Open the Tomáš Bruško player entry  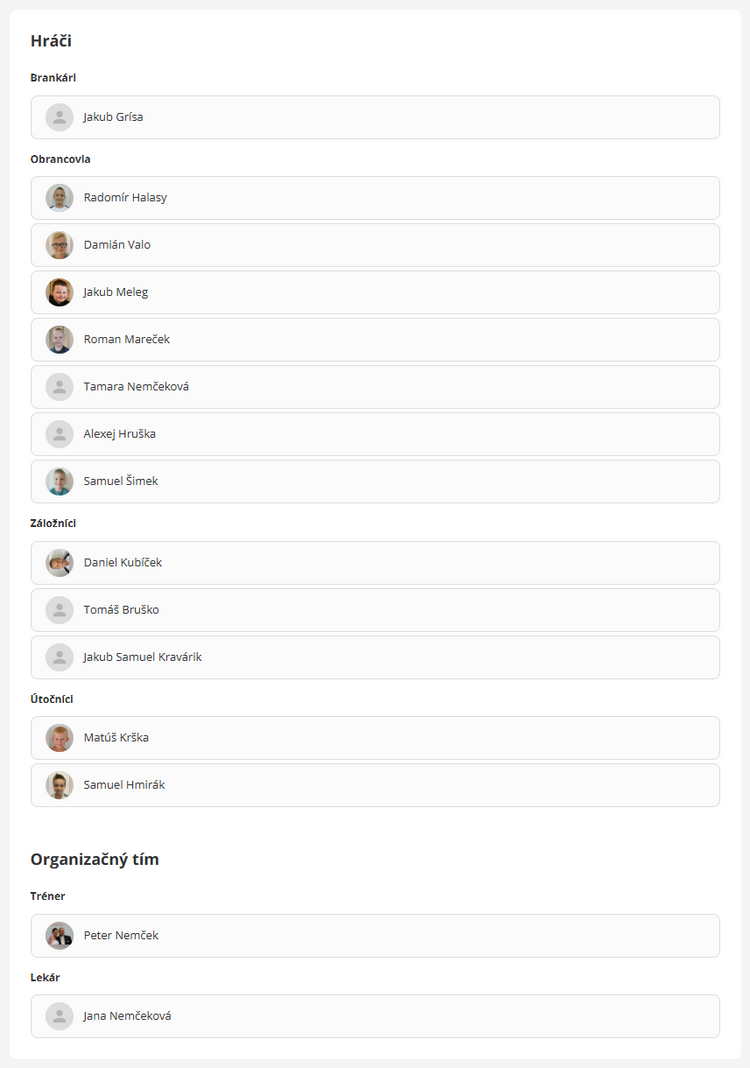[375, 610]
